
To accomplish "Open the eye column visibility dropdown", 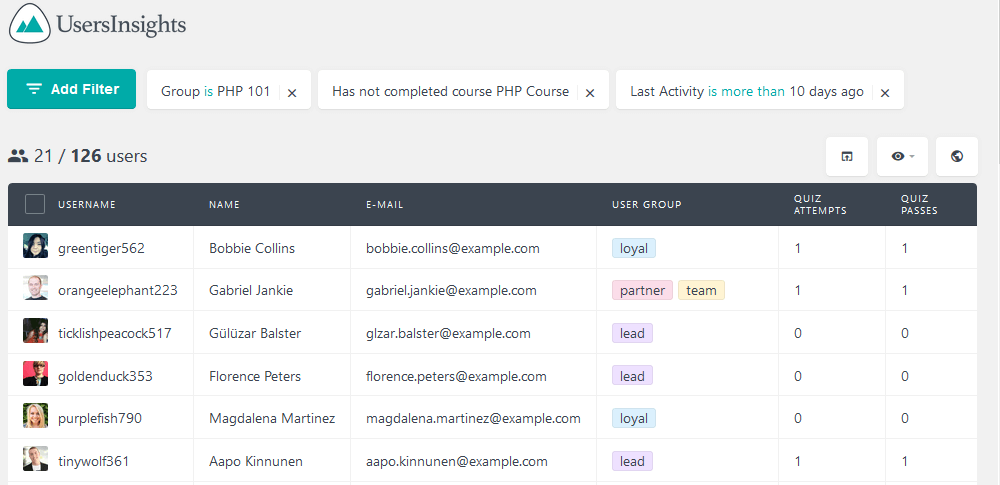I will [x=902, y=156].
